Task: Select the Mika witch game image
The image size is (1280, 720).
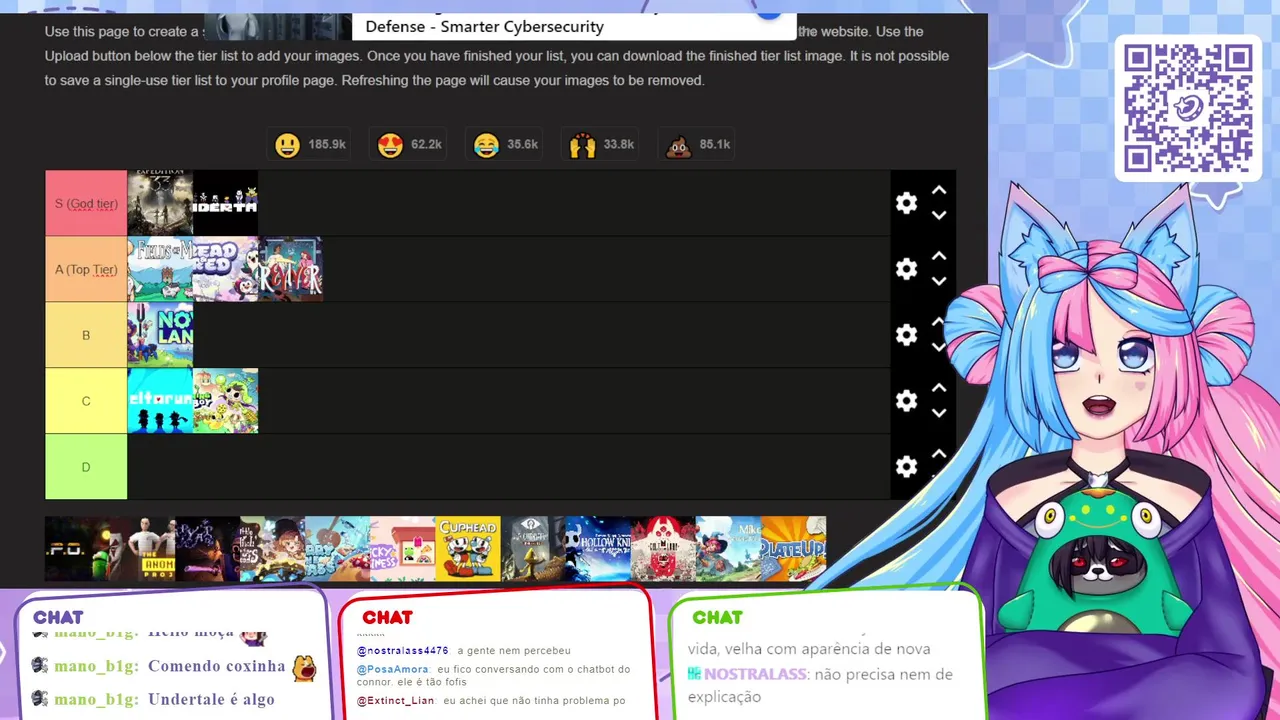Action: [x=728, y=549]
